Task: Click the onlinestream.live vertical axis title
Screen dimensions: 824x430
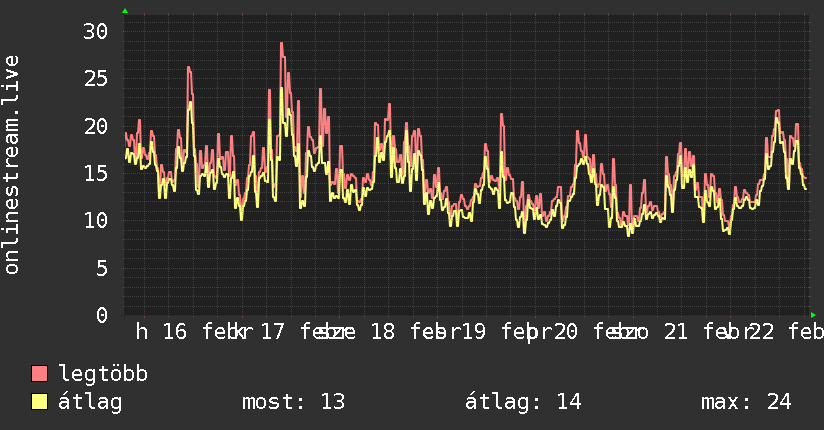Action: click(x=12, y=165)
